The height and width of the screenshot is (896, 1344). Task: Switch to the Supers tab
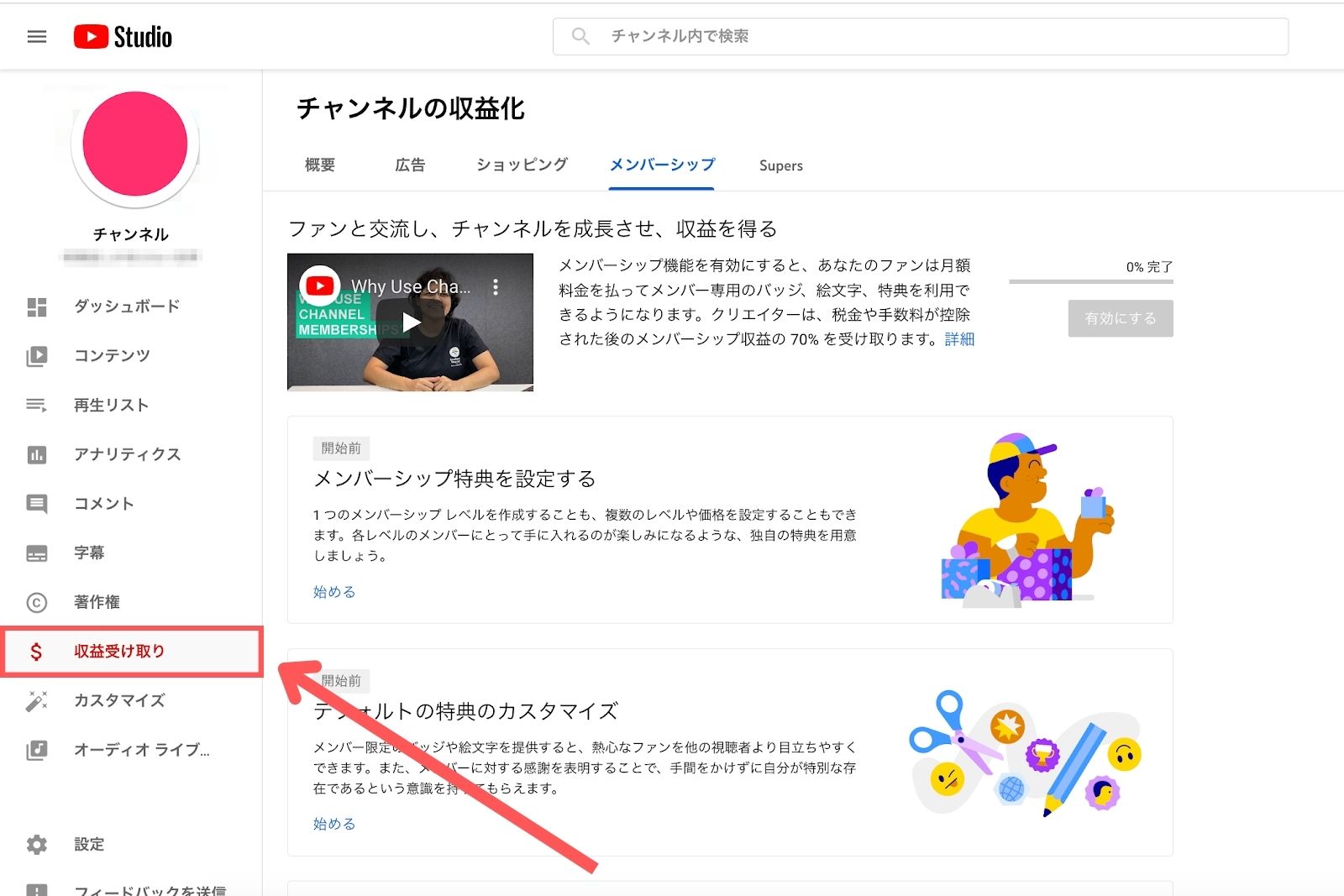pyautogui.click(x=781, y=165)
